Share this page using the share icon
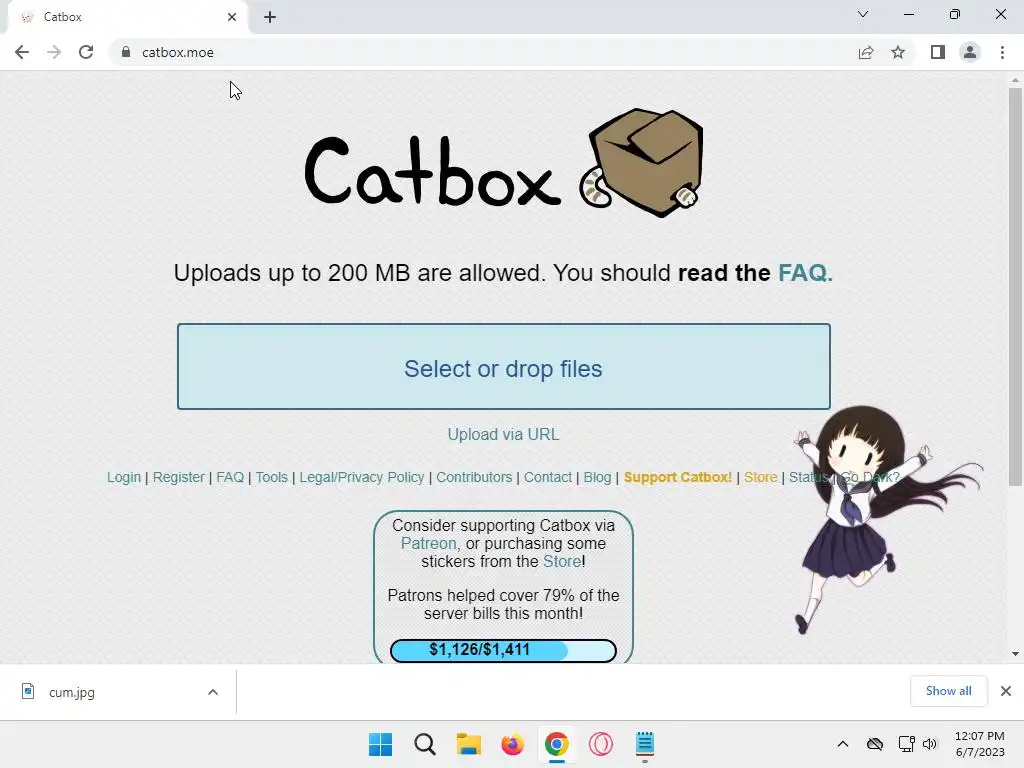Viewport: 1024px width, 768px height. [866, 52]
